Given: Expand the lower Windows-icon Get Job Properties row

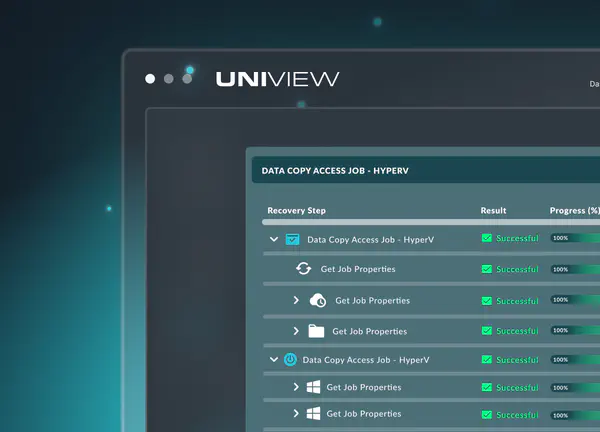Looking at the screenshot, I should pos(296,414).
